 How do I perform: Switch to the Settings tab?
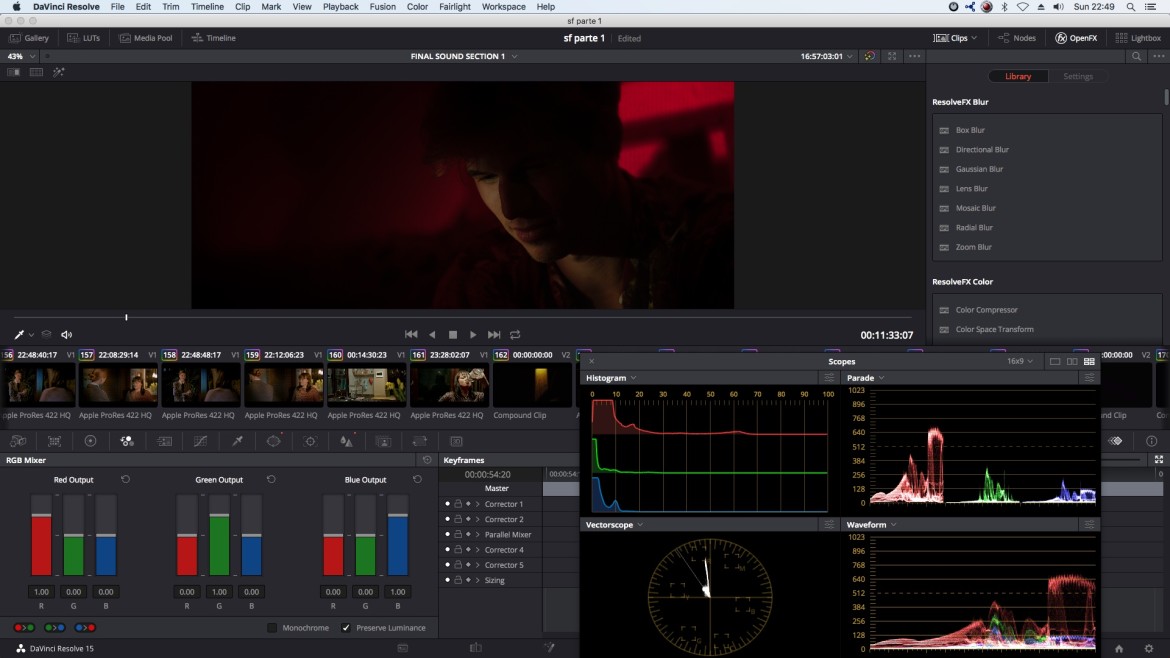[x=1077, y=76]
